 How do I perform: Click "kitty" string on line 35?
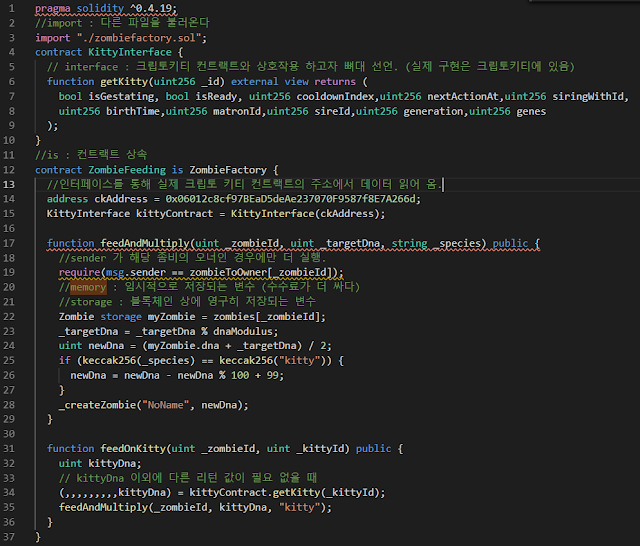point(299,507)
